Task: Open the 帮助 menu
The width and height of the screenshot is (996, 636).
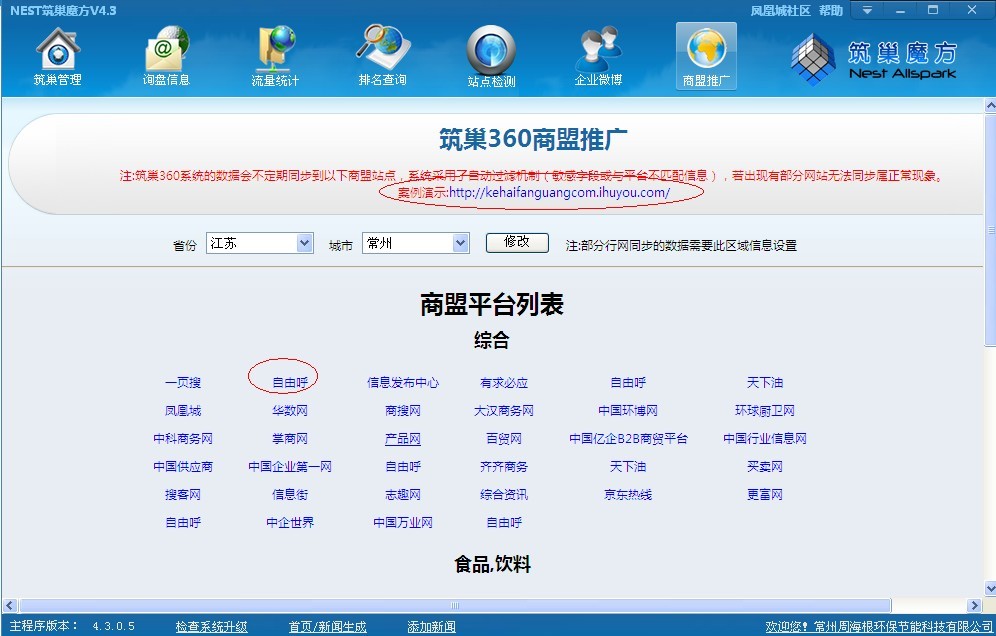Action: click(x=830, y=11)
